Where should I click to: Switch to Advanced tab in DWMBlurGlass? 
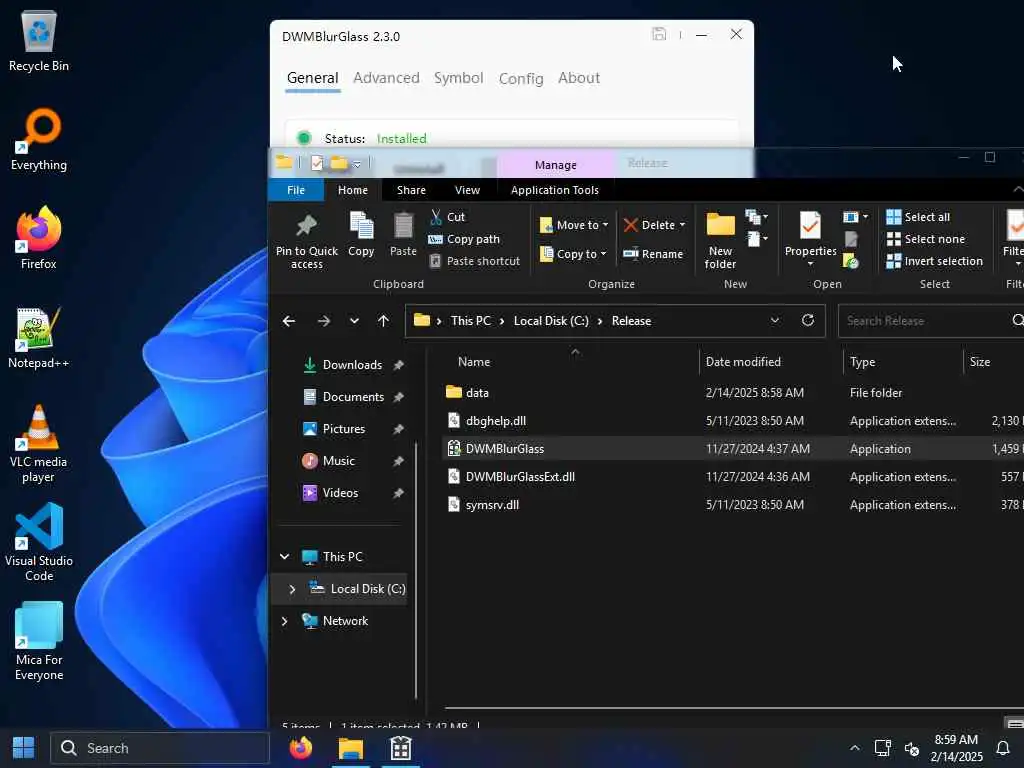click(386, 78)
